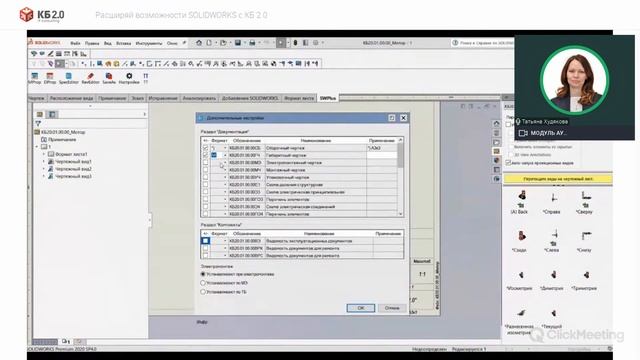Open the Вставка menu
Image resolution: width=640 pixels, height=360 pixels.
(123, 43)
